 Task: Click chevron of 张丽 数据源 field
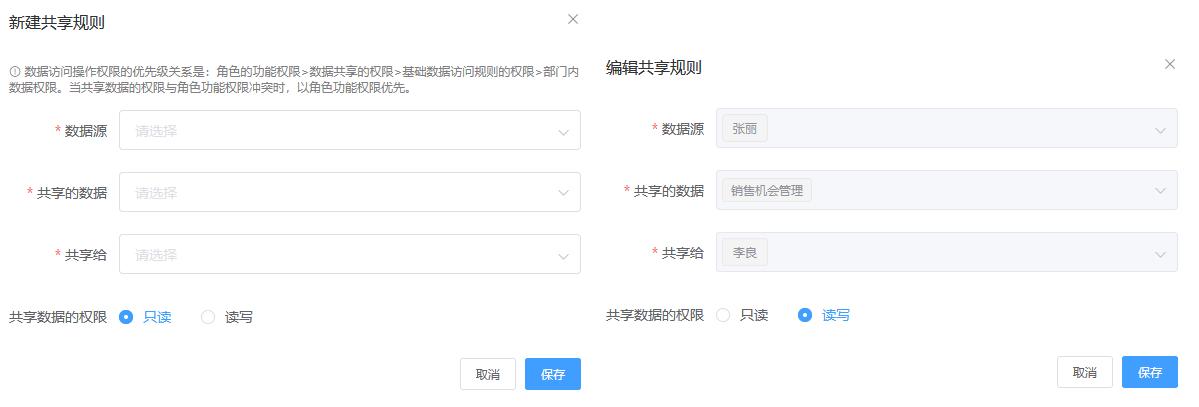(1160, 130)
